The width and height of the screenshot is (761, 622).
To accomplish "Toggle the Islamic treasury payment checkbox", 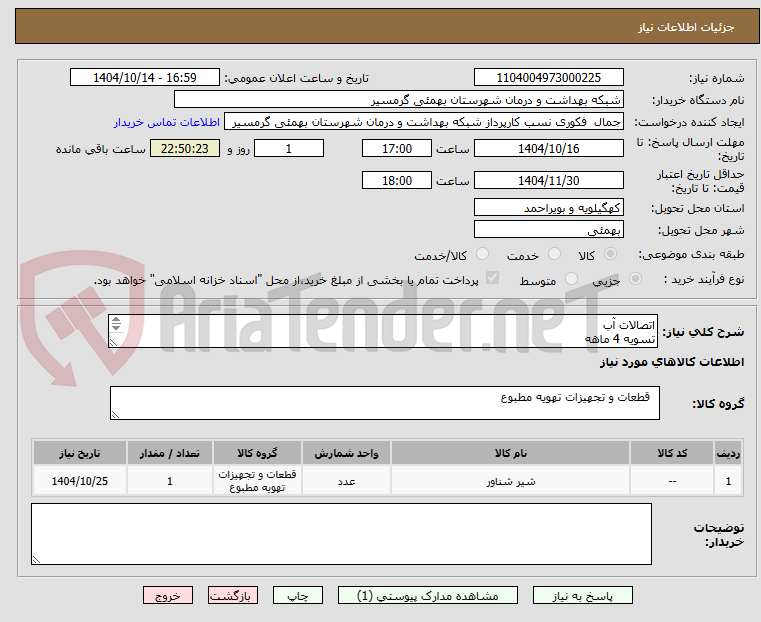I will point(492,278).
